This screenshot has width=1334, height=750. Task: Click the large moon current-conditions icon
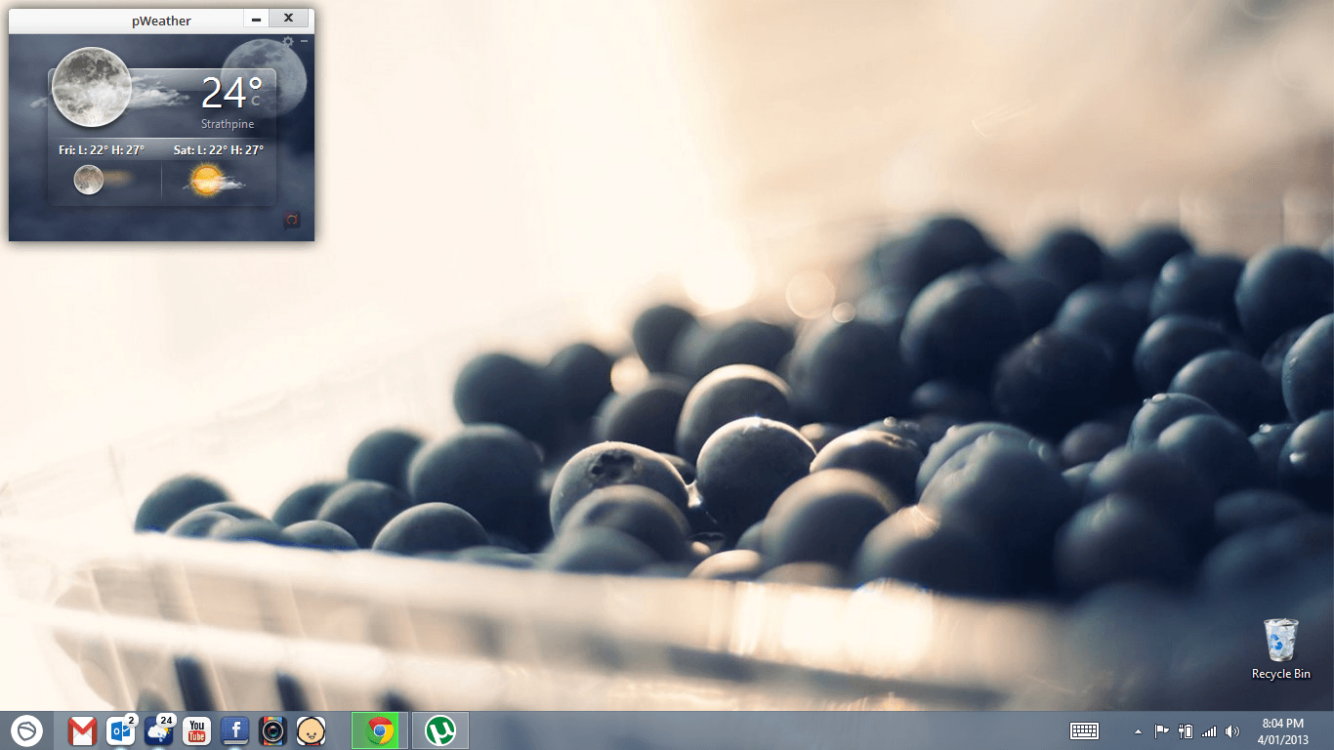click(x=91, y=87)
